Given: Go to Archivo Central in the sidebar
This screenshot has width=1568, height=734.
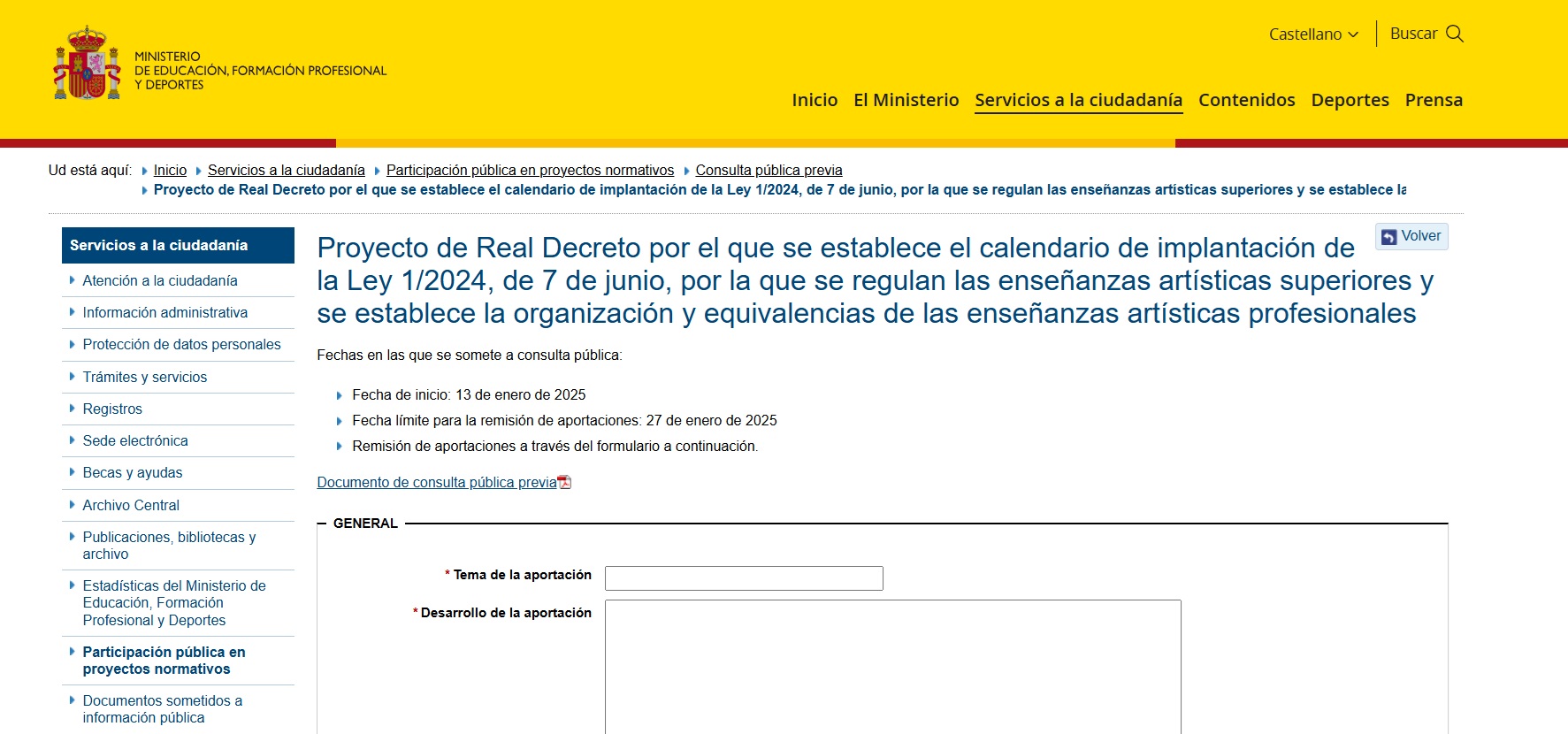Looking at the screenshot, I should click(x=131, y=506).
